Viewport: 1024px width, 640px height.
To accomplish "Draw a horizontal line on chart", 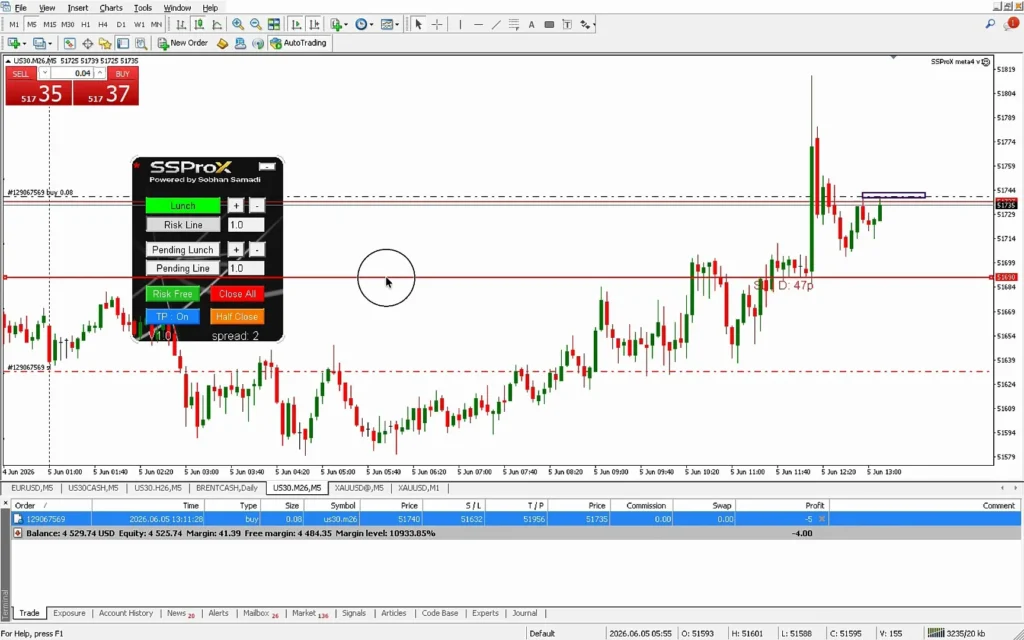I will [478, 25].
